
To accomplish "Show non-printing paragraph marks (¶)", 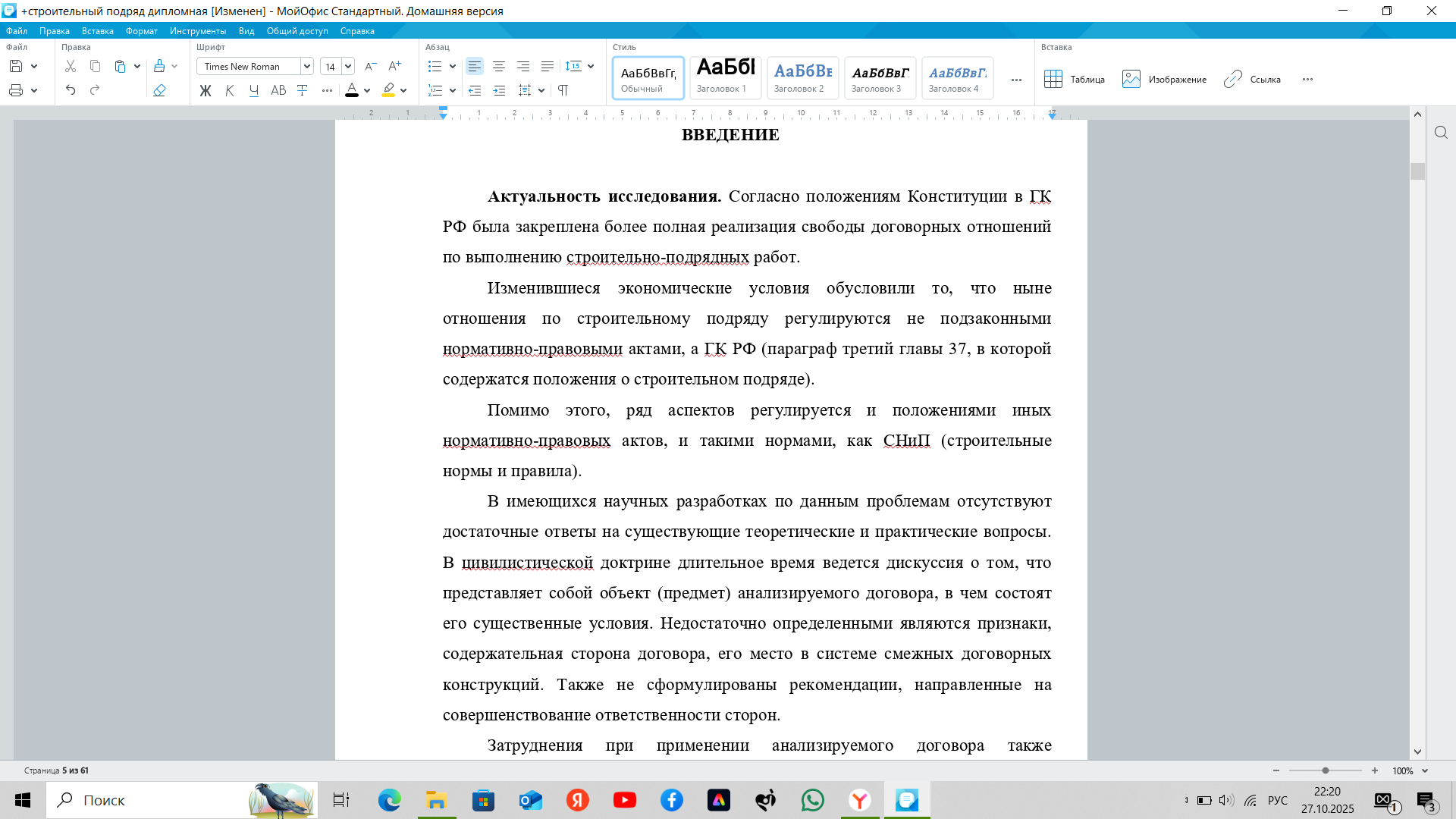I will (563, 90).
